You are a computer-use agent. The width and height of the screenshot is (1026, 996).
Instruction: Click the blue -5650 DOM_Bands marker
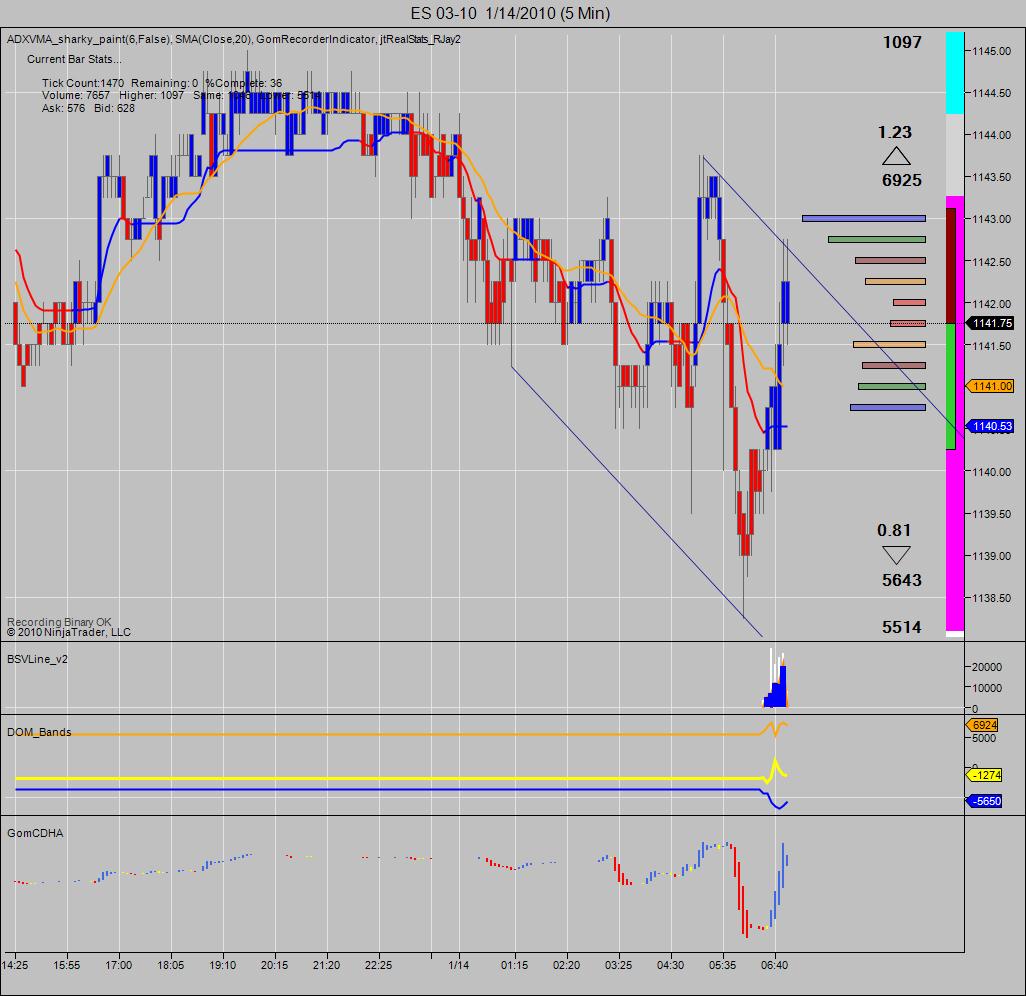pyautogui.click(x=985, y=801)
